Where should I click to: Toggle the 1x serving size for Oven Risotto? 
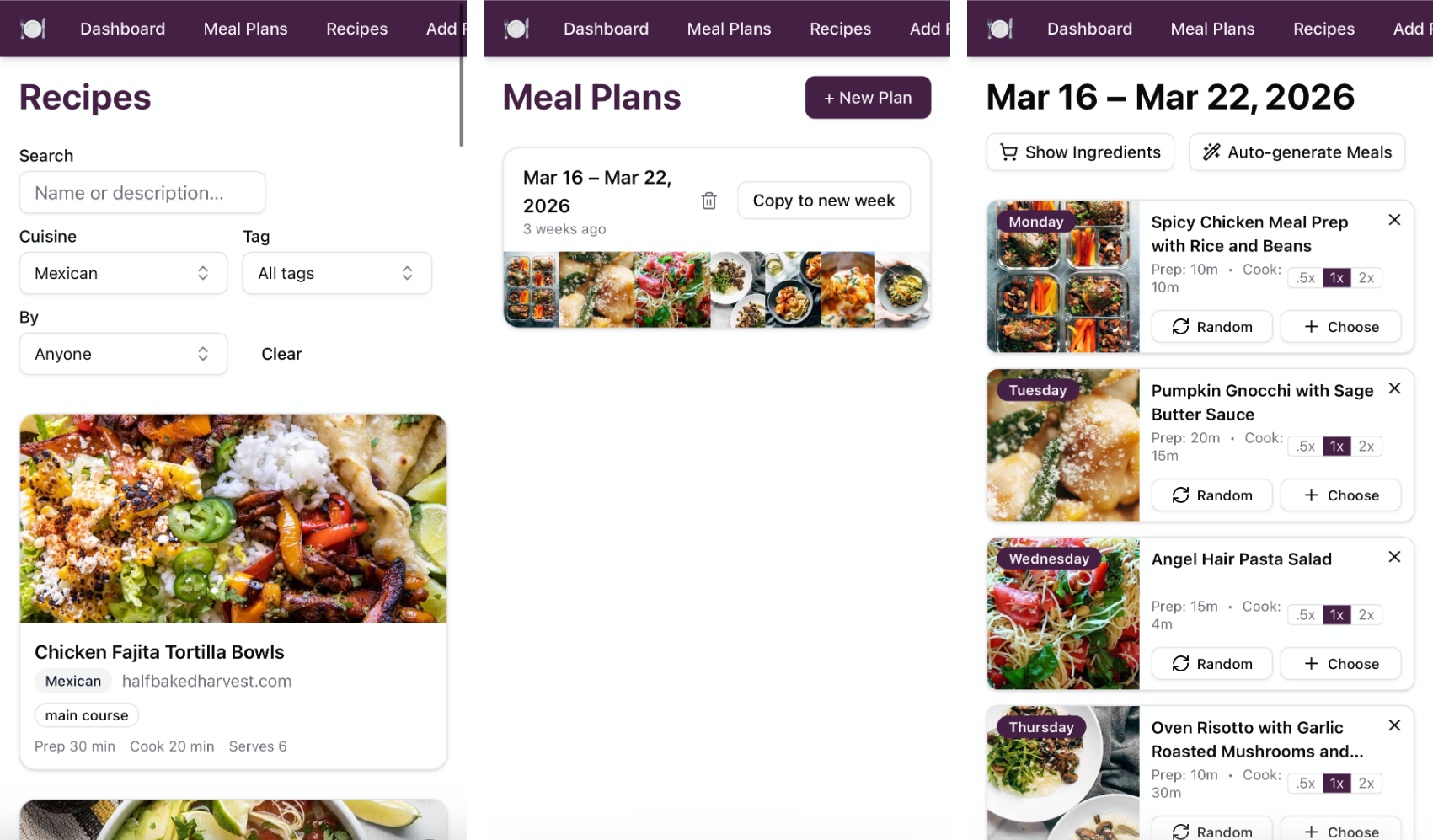(x=1335, y=783)
